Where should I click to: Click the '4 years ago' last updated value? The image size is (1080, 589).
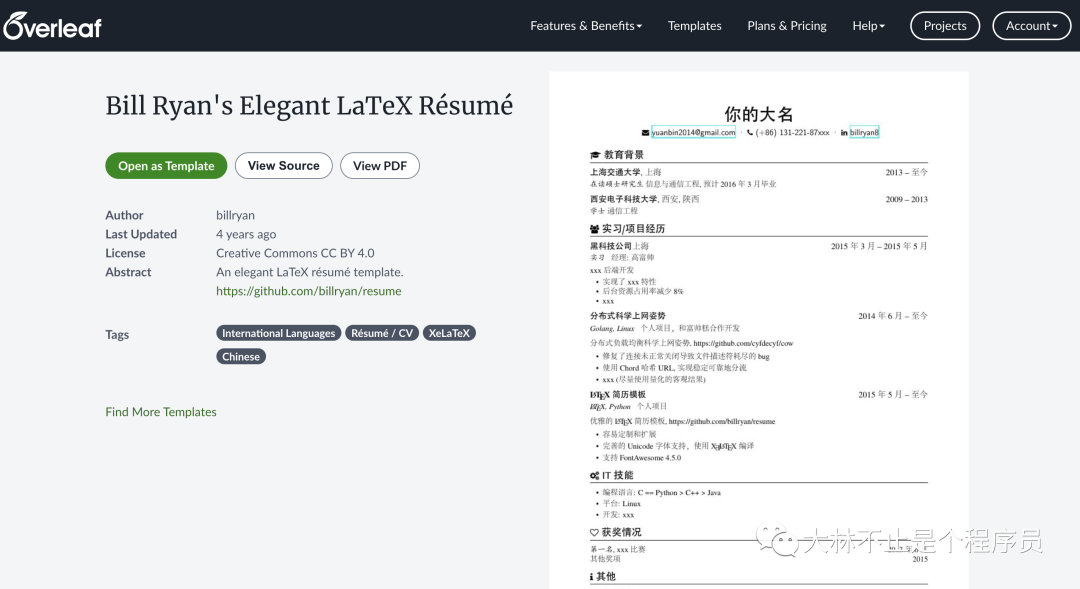point(246,234)
